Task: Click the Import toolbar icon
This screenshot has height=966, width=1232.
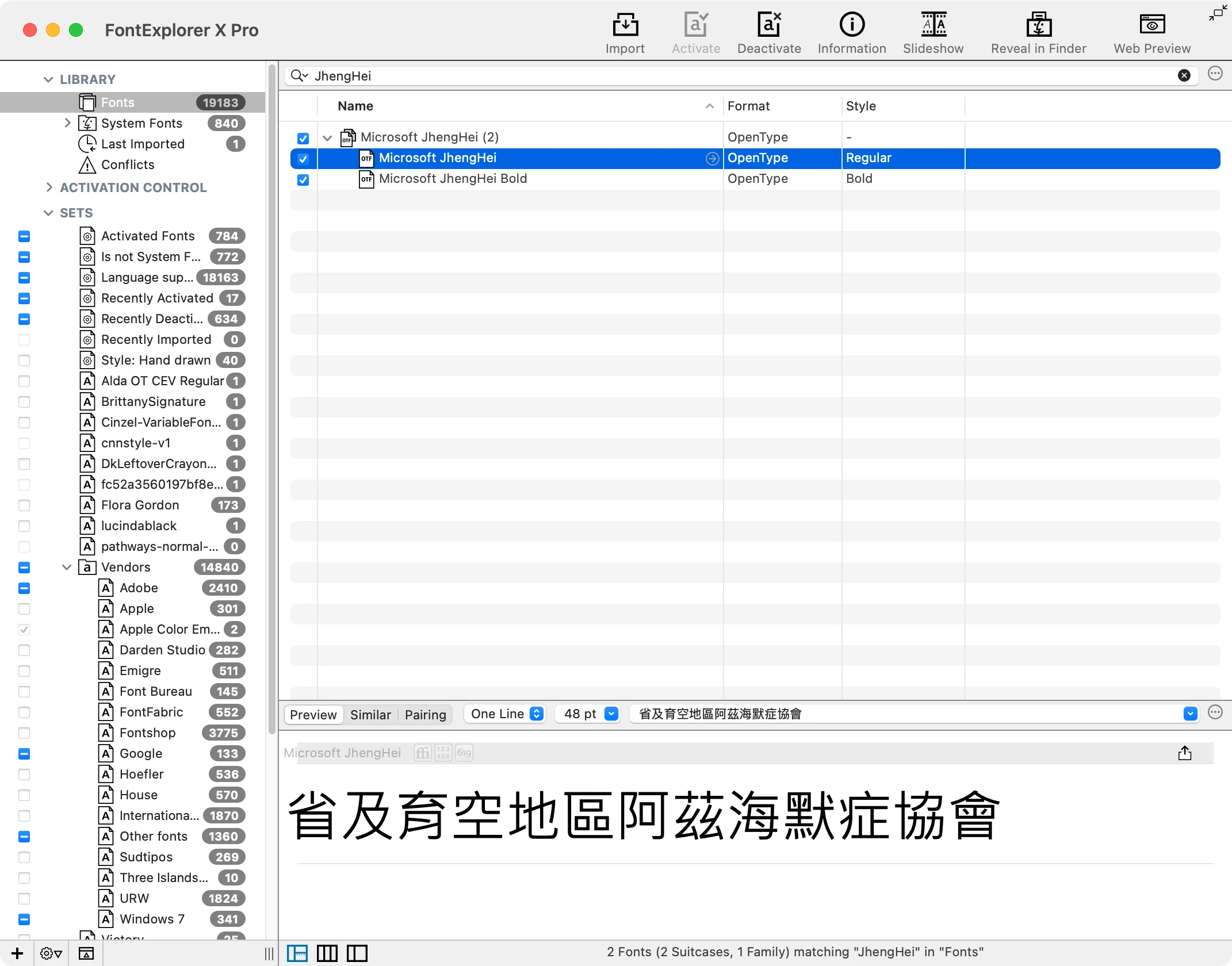Action: (625, 25)
